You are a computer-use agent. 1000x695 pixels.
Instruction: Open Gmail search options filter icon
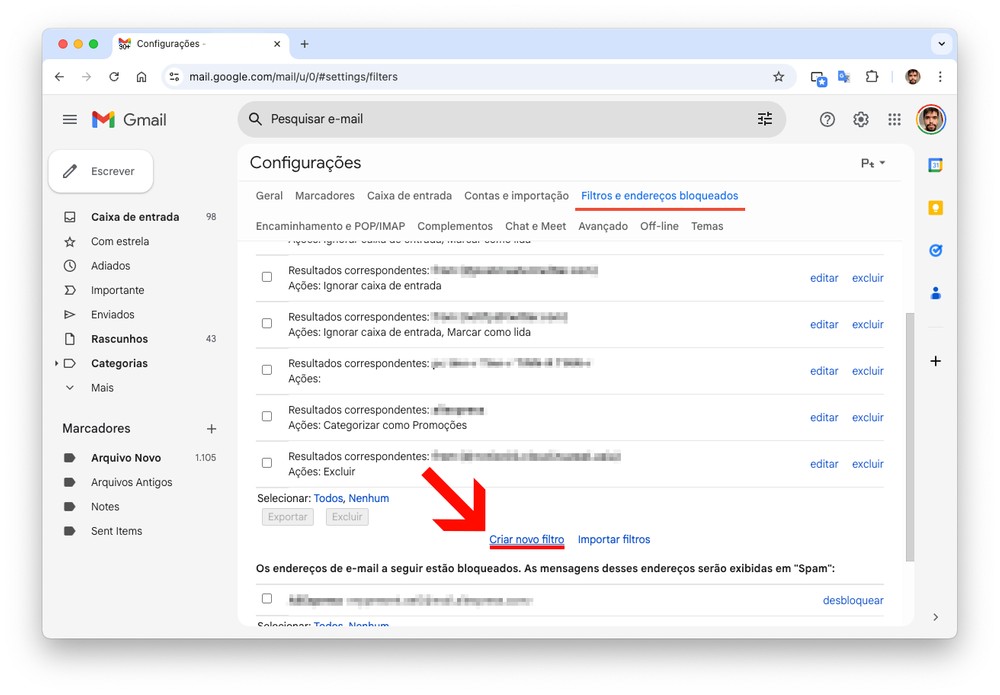click(765, 119)
